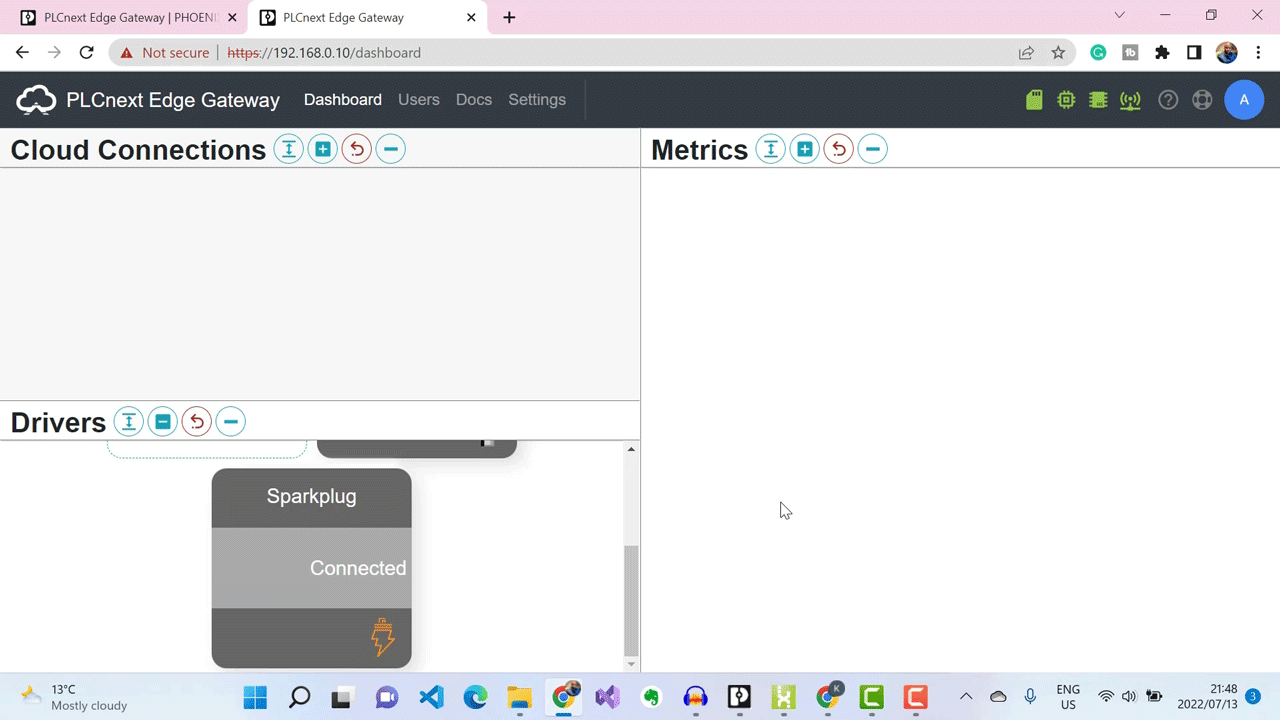Open the File Explorer taskbar icon

[x=519, y=697]
